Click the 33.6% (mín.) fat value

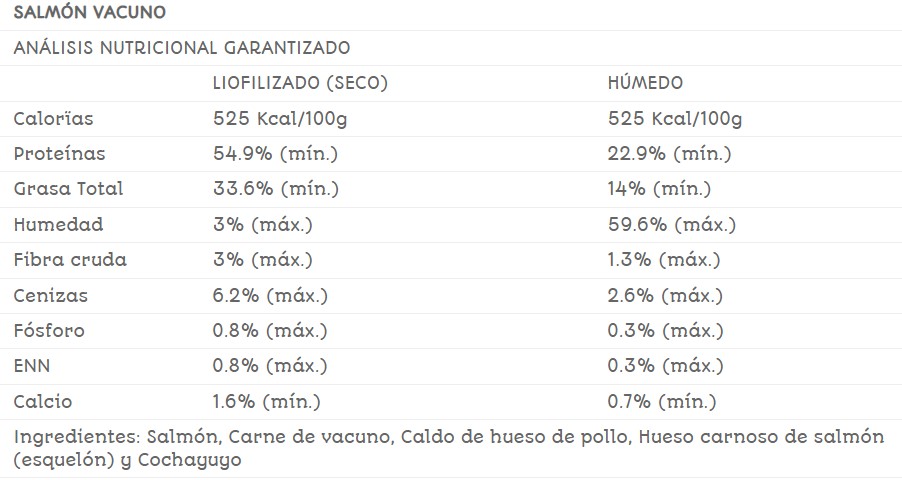point(275,189)
